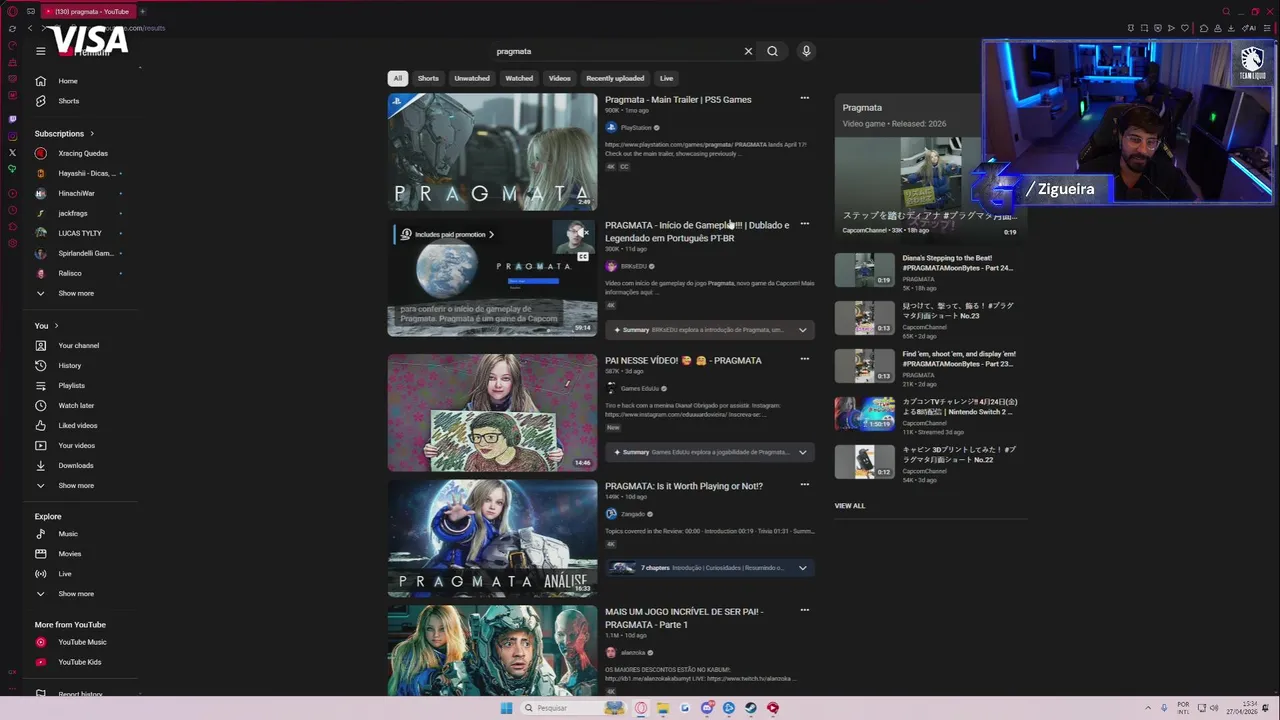The width and height of the screenshot is (1280, 720).
Task: Open PRAGMATA: Is it Worth Playing title
Action: [683, 486]
